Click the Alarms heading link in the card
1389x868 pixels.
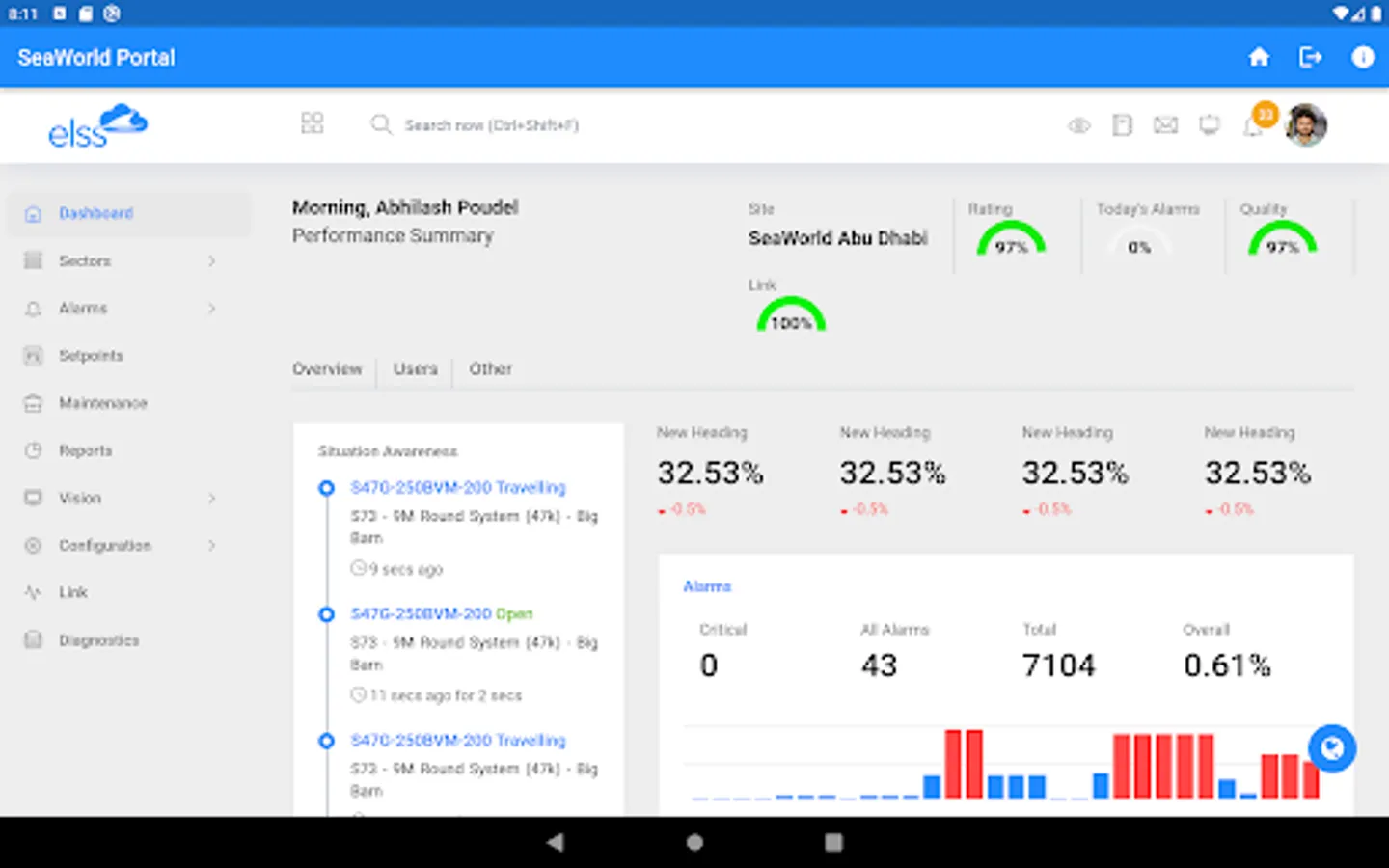(707, 586)
